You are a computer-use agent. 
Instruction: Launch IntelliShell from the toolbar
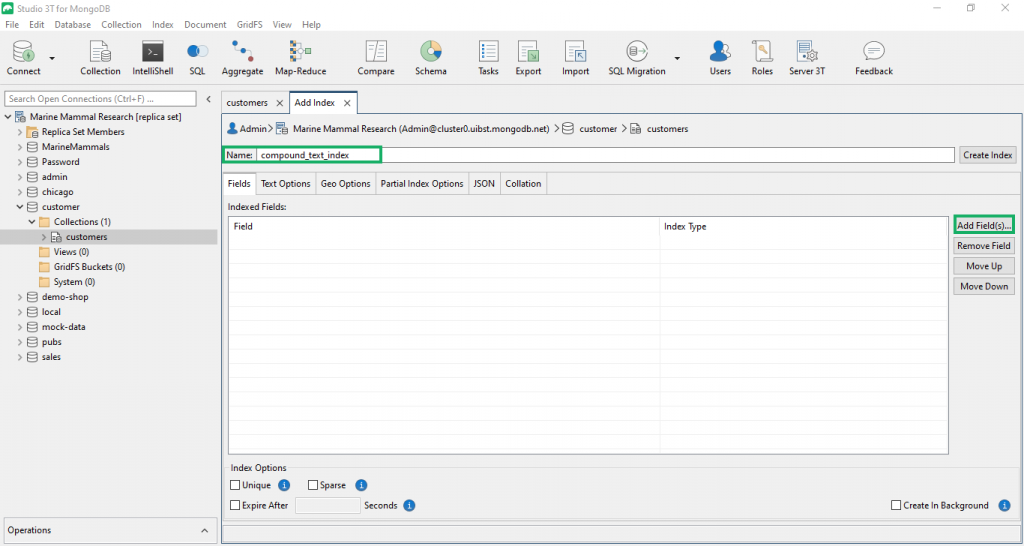(x=153, y=57)
